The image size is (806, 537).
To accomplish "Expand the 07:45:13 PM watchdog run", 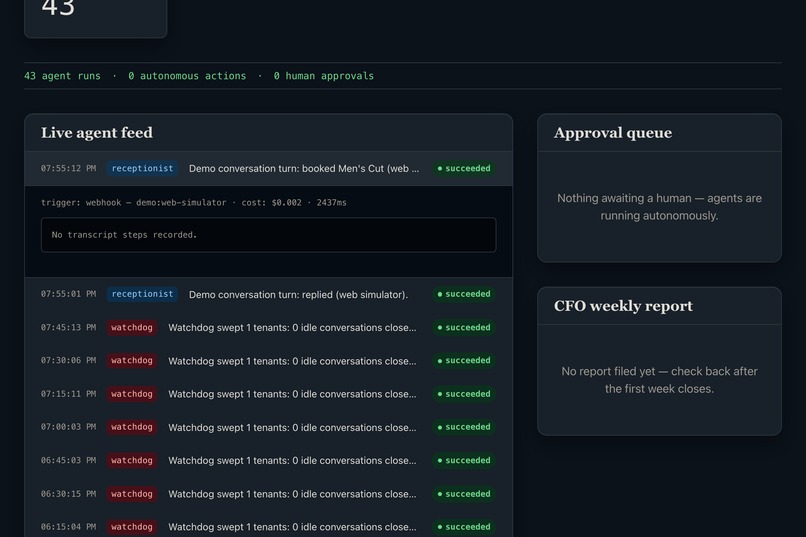I will (268, 327).
